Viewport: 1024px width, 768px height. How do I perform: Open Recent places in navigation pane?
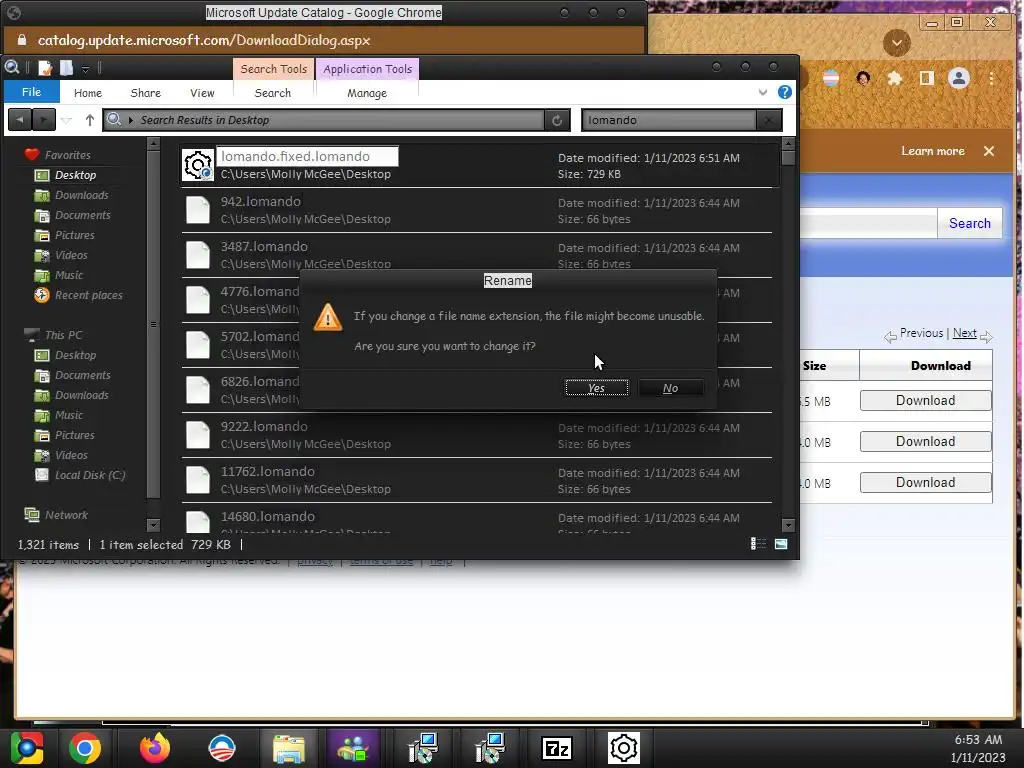[88, 295]
